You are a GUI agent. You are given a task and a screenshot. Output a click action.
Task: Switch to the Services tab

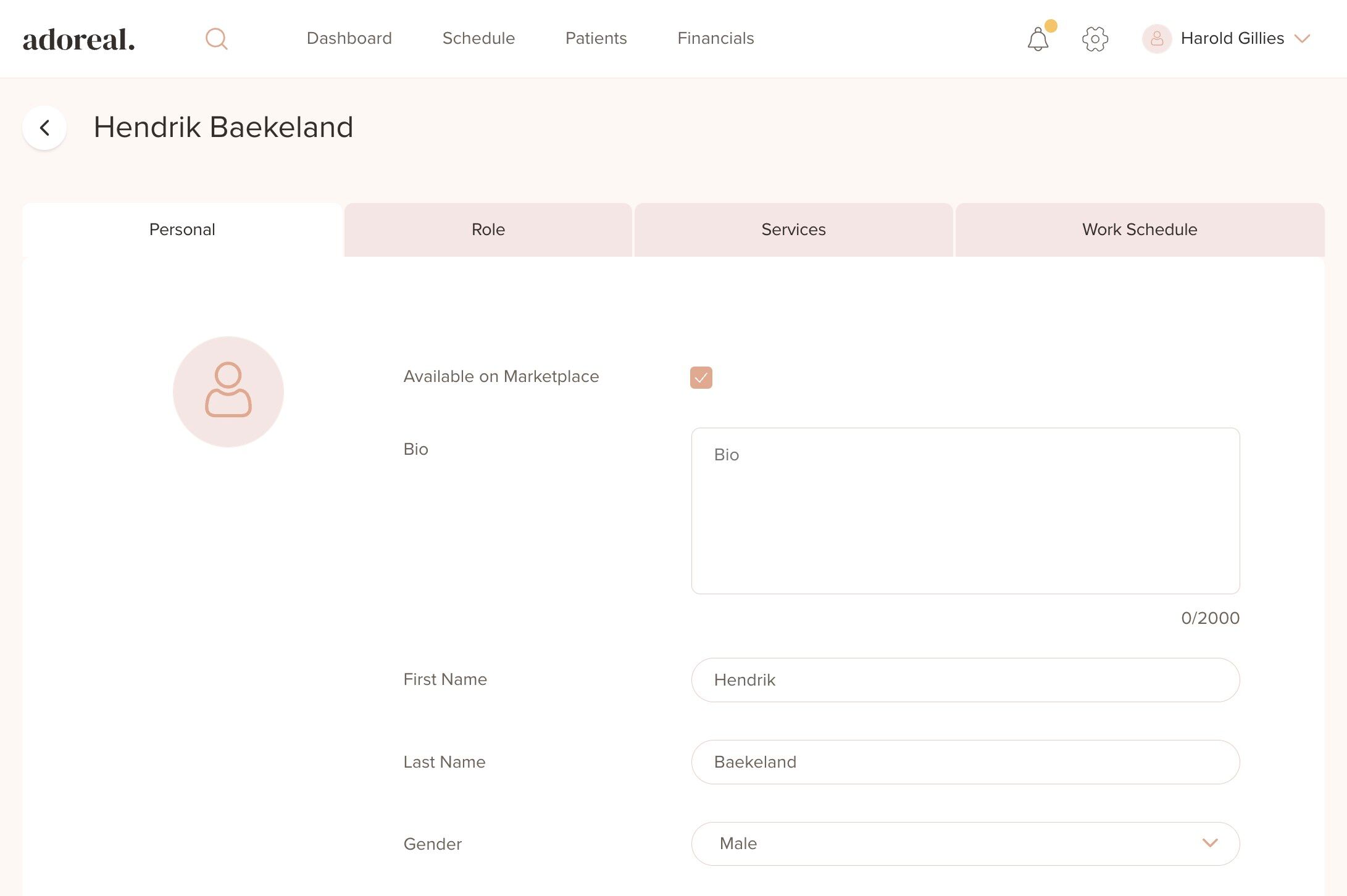tap(793, 230)
